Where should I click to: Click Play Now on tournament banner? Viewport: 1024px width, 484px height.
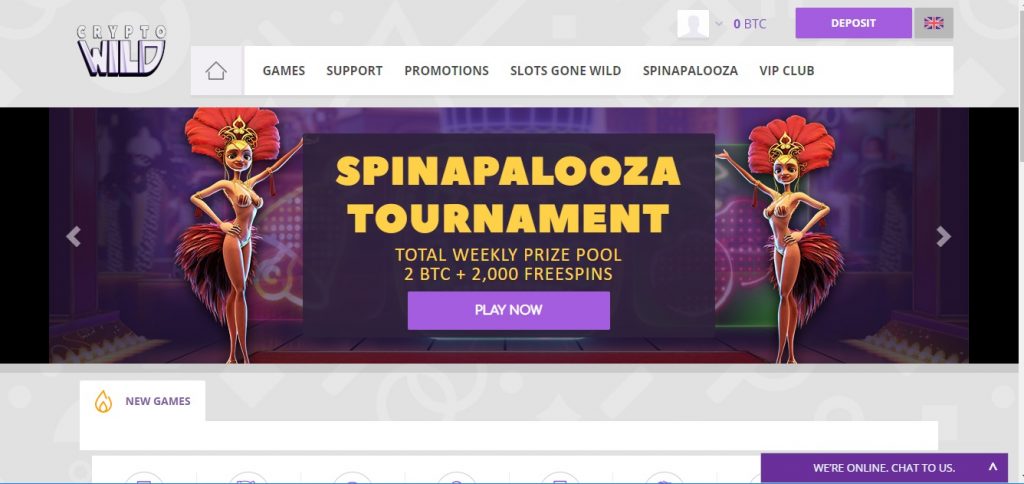pyautogui.click(x=509, y=310)
